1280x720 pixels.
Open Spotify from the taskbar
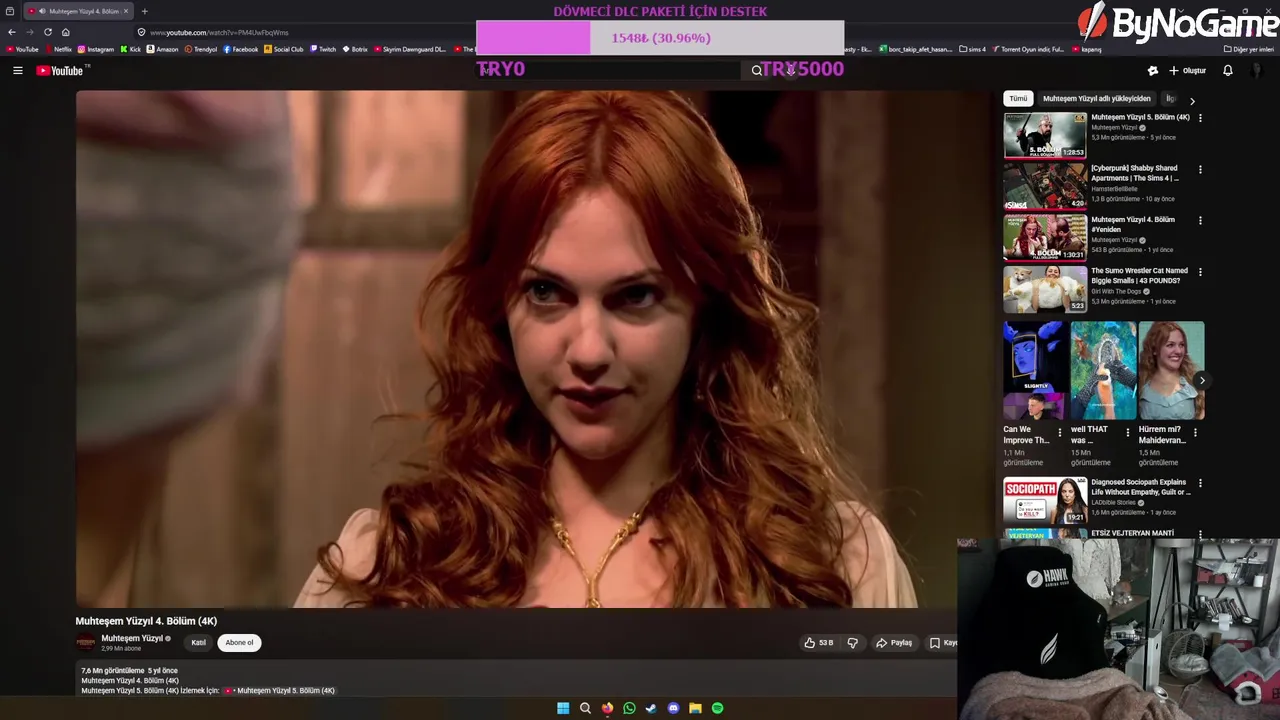717,708
